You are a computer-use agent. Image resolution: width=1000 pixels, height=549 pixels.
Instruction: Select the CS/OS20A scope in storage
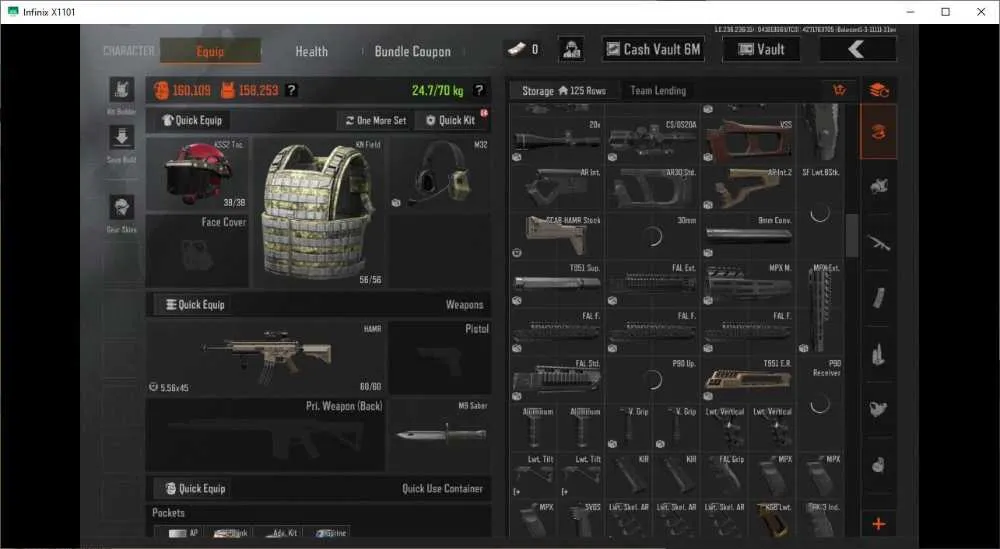tap(652, 140)
